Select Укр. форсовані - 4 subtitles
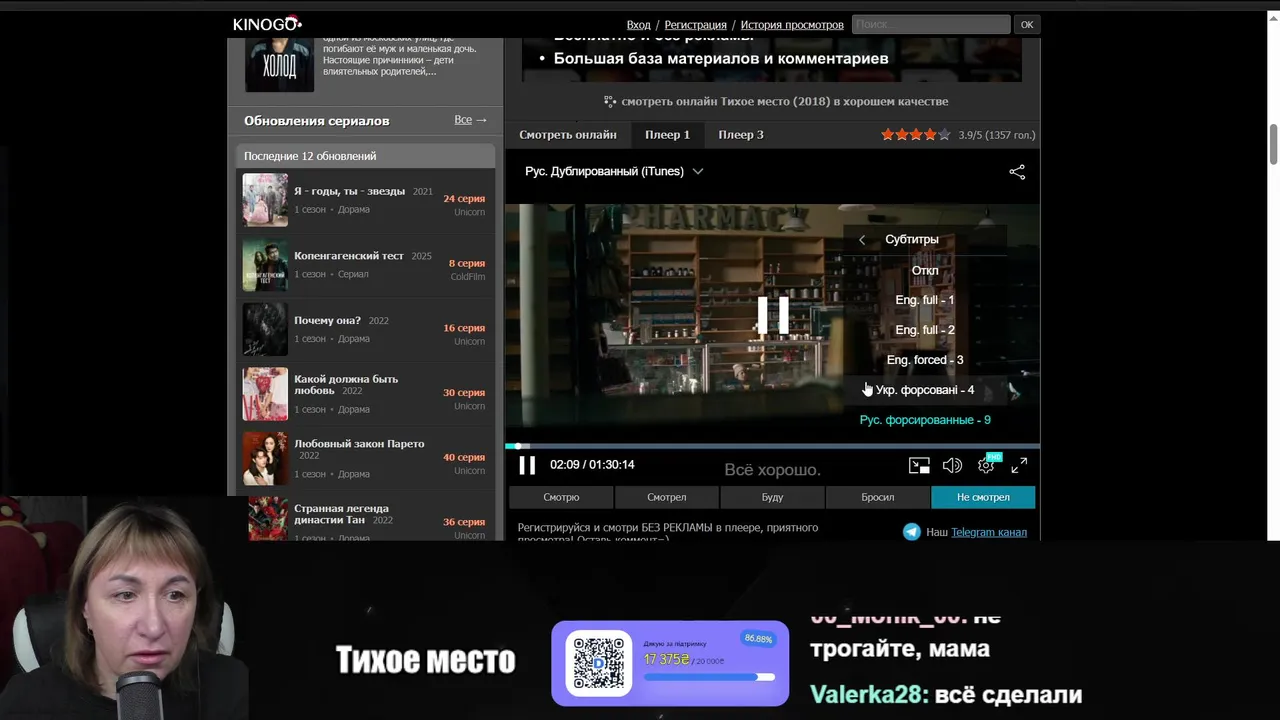This screenshot has width=1280, height=720. (925, 390)
